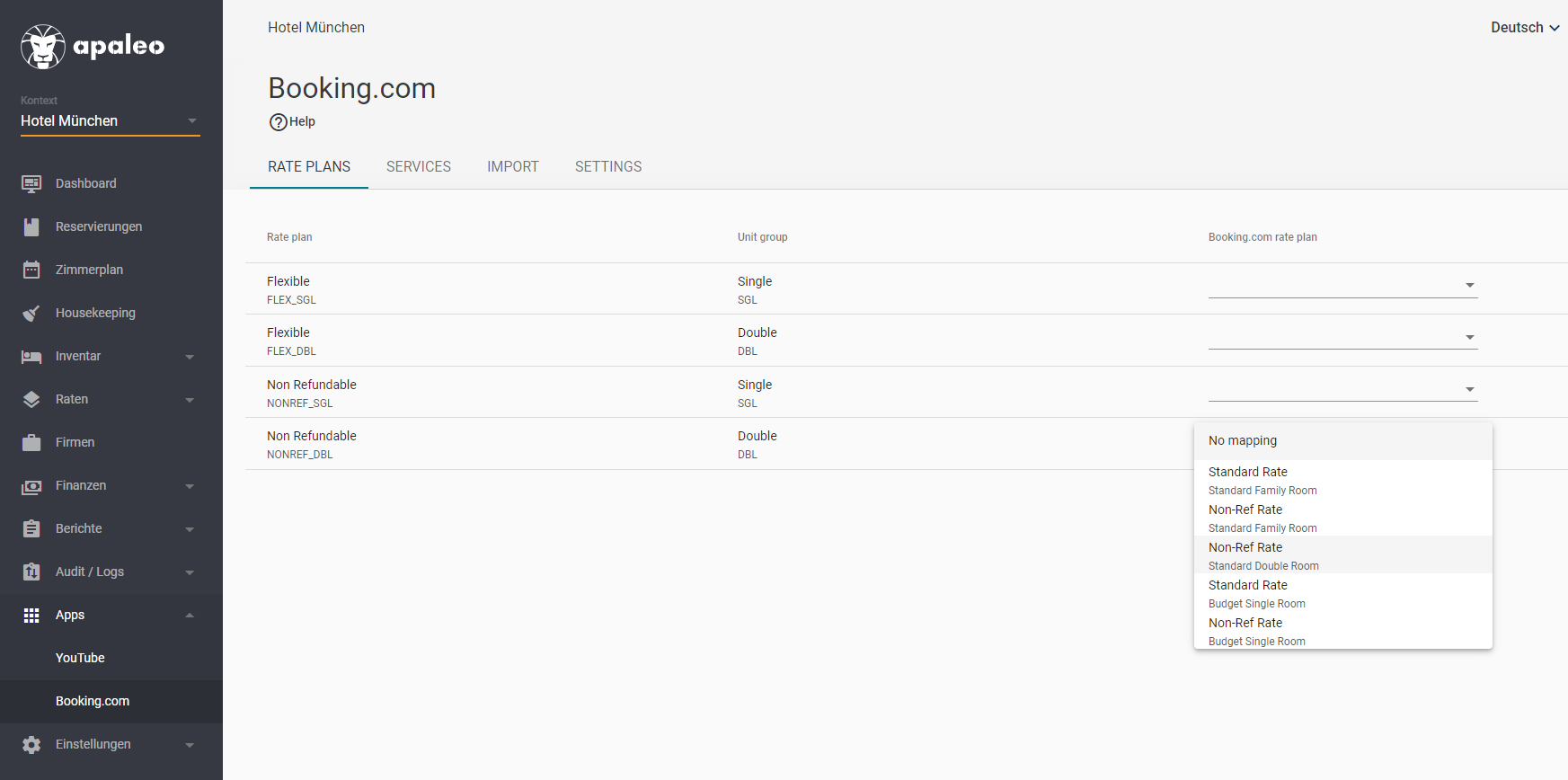The image size is (1568, 780).
Task: Click the Raten layers icon
Action: (x=31, y=399)
